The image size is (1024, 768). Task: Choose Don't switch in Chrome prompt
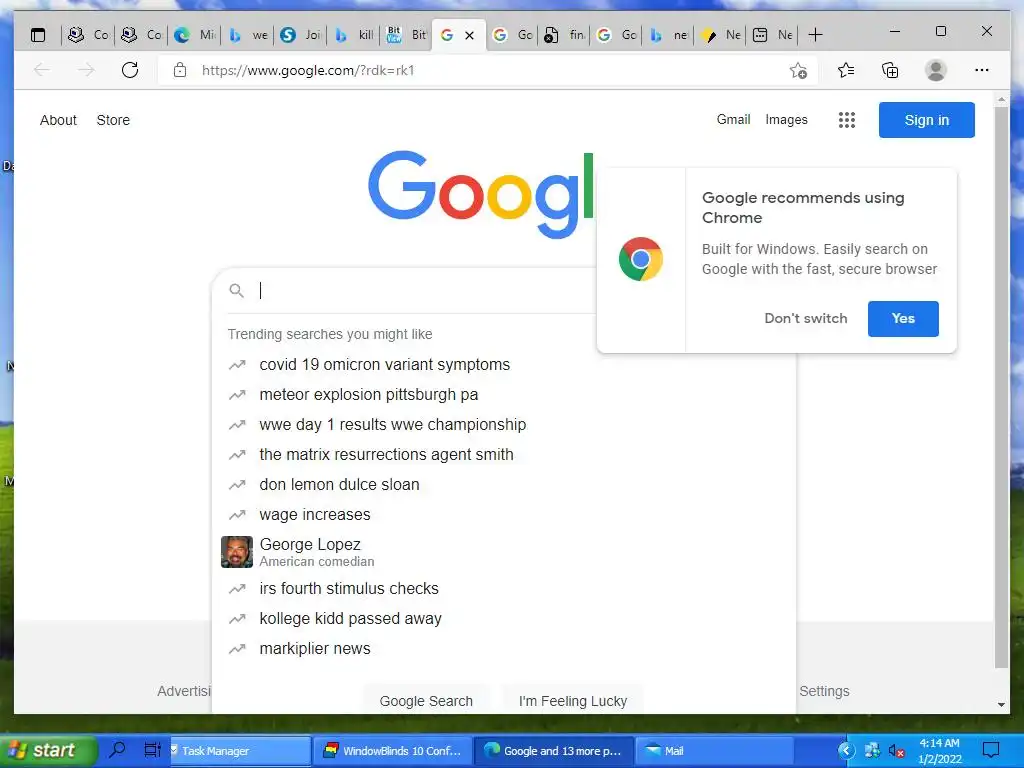pos(805,319)
